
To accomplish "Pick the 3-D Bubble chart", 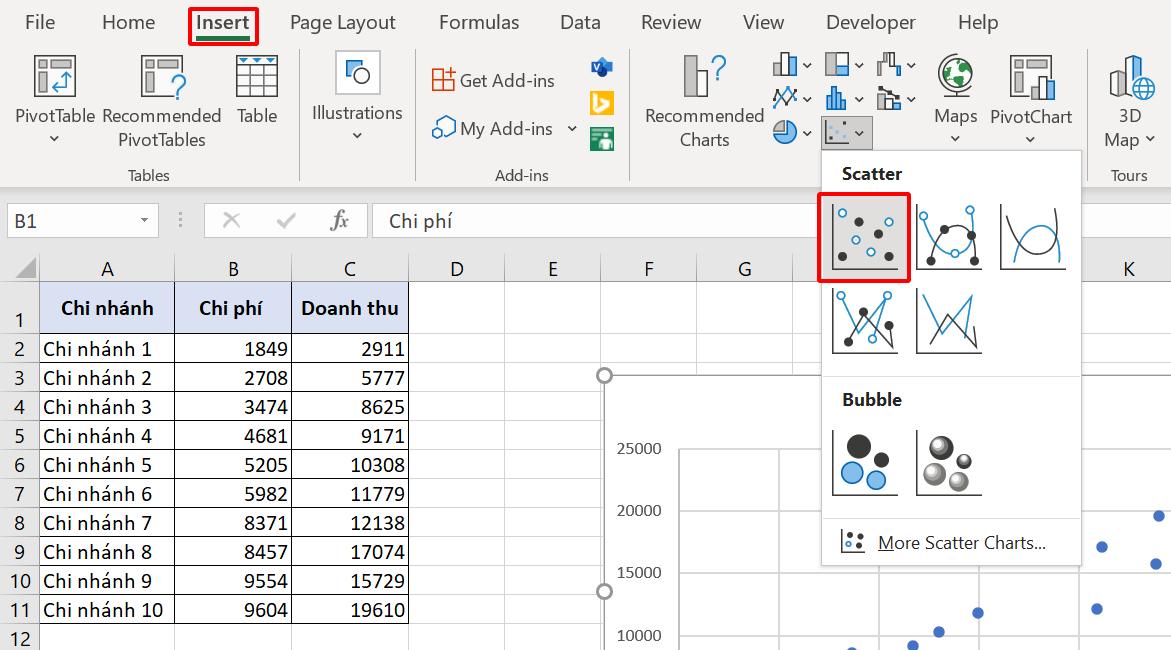I will [948, 461].
